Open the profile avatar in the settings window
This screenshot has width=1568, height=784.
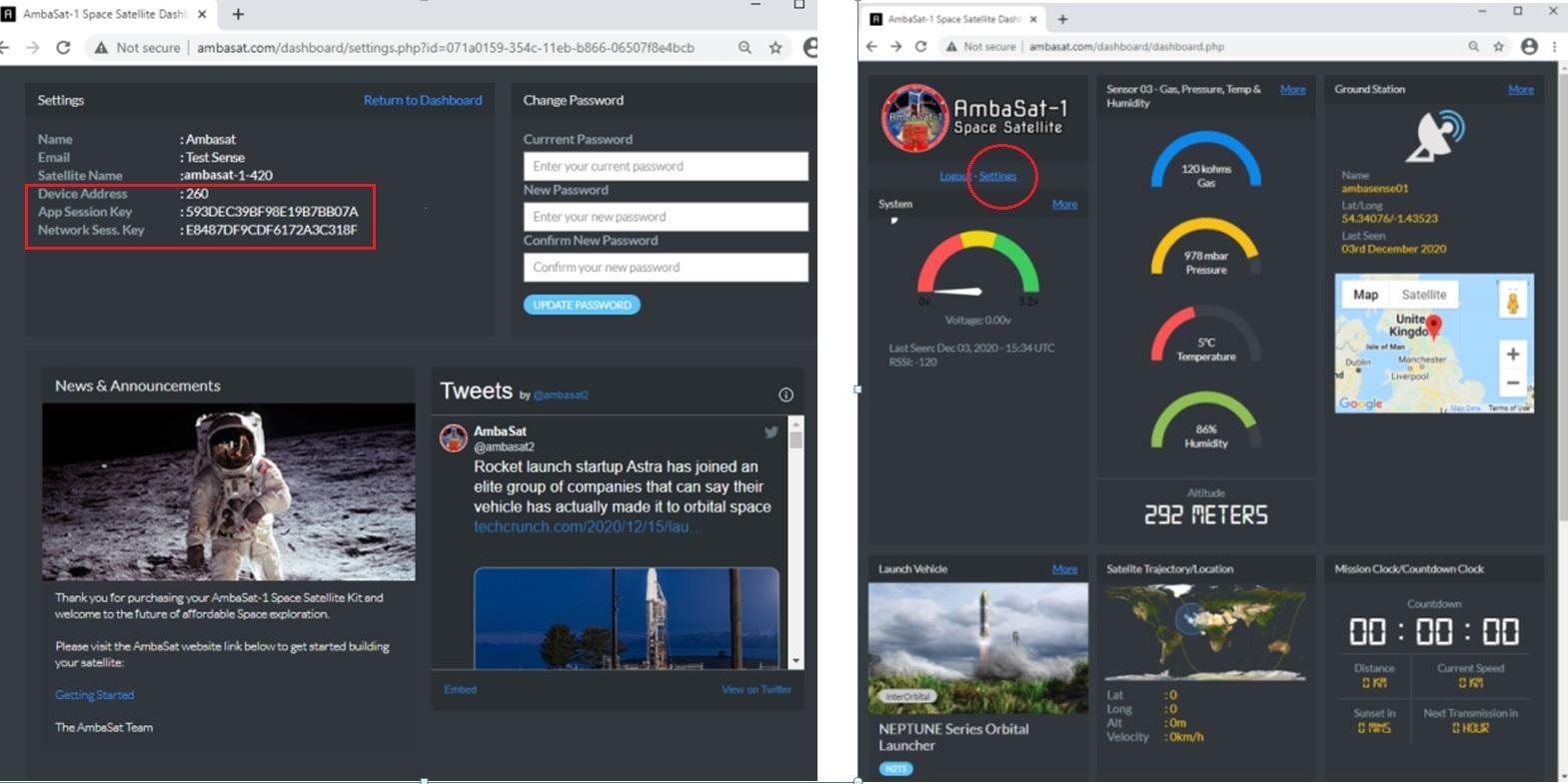(810, 47)
